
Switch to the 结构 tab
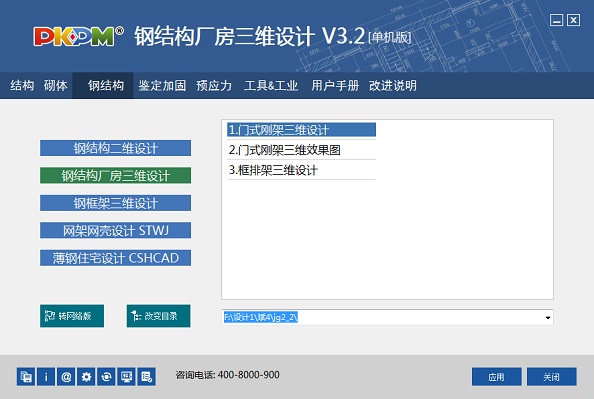tap(22, 86)
